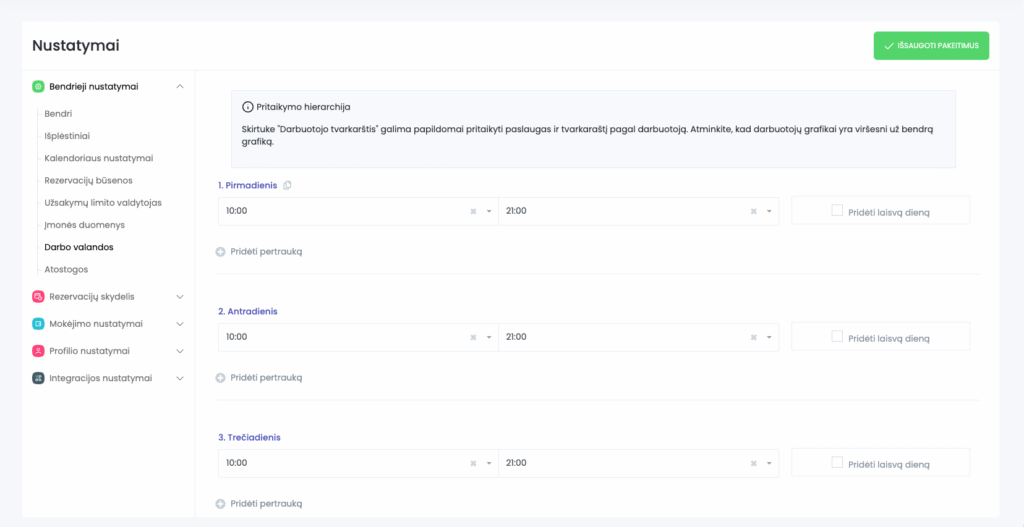The width and height of the screenshot is (1024, 527).
Task: Click the Bendrieji nustatymai green icon
Action: (38, 86)
